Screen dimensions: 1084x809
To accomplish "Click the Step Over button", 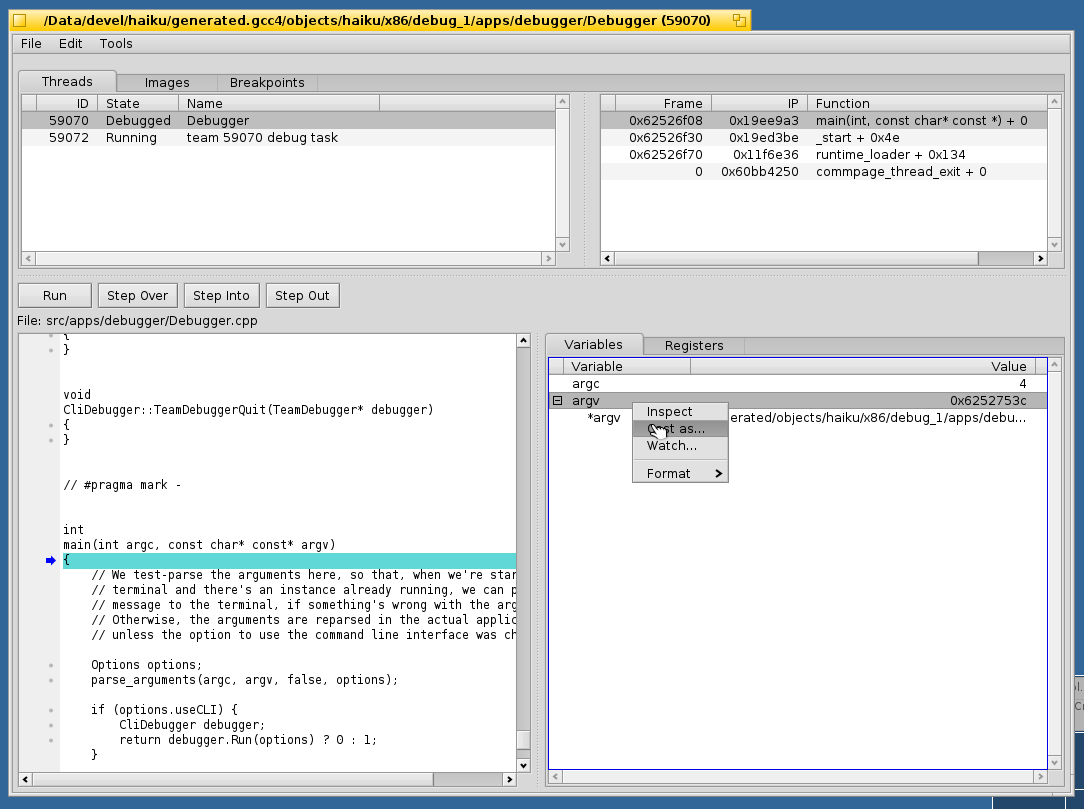I will pyautogui.click(x=138, y=296).
